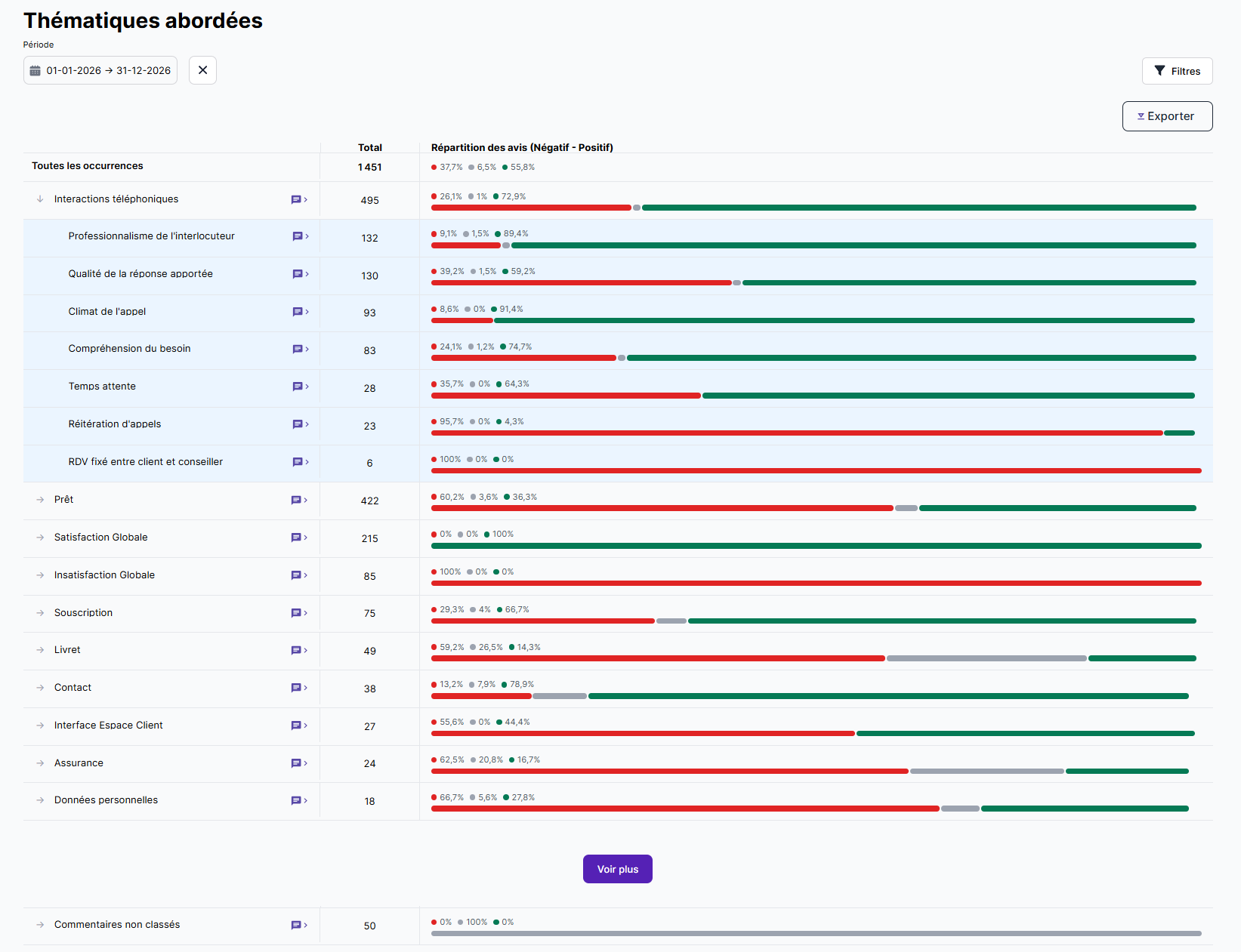Image resolution: width=1241 pixels, height=952 pixels.
Task: Click comment icon next to Livret
Action: tap(296, 650)
